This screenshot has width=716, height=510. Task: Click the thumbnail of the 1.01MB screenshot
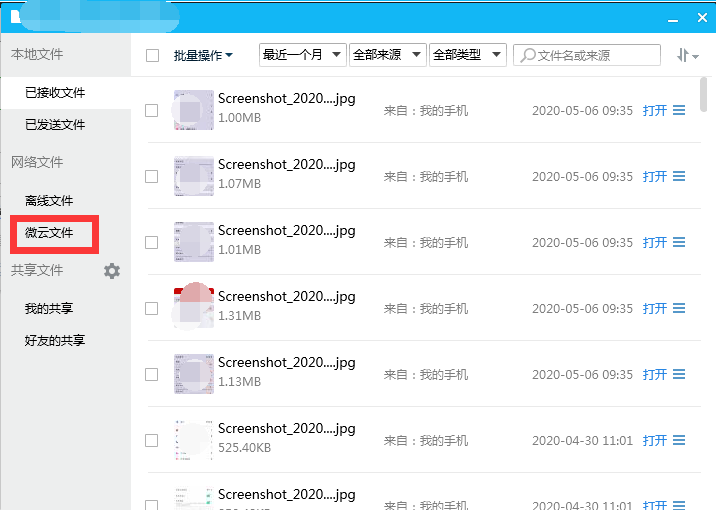point(193,242)
